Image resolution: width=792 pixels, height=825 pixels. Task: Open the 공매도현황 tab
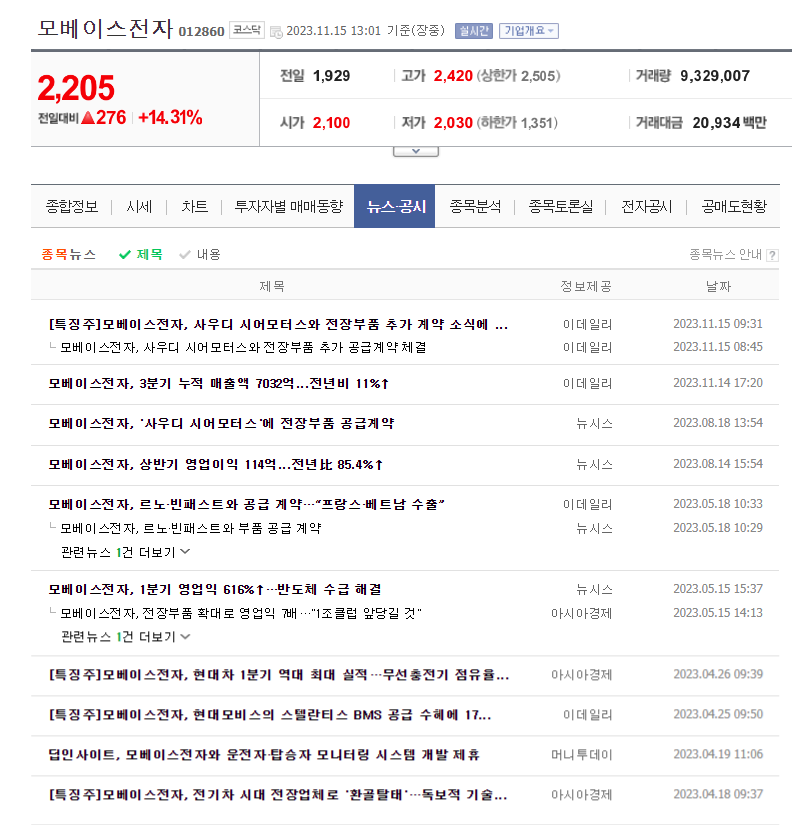pos(734,206)
